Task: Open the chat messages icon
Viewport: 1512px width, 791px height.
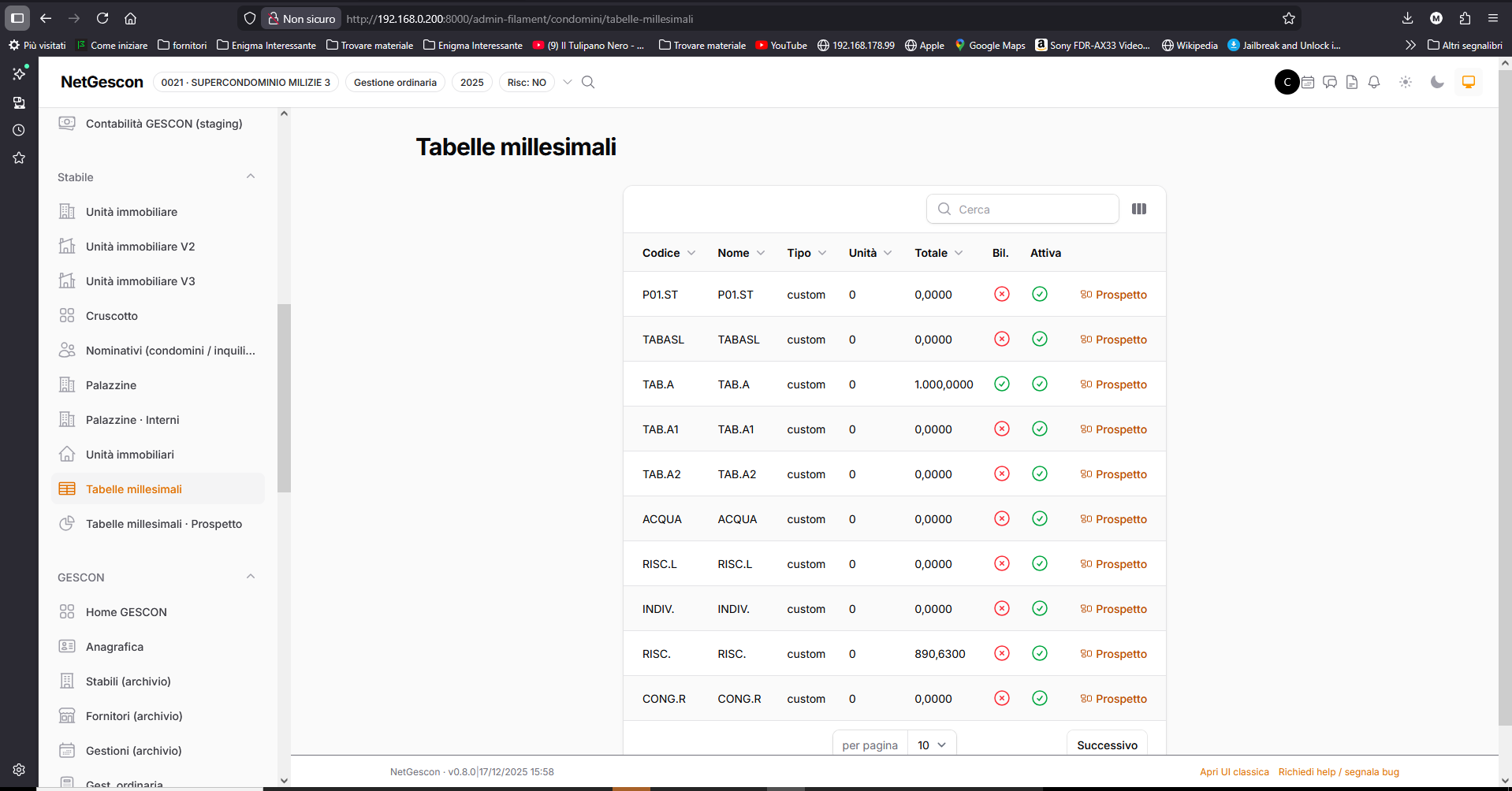Action: tap(1330, 82)
